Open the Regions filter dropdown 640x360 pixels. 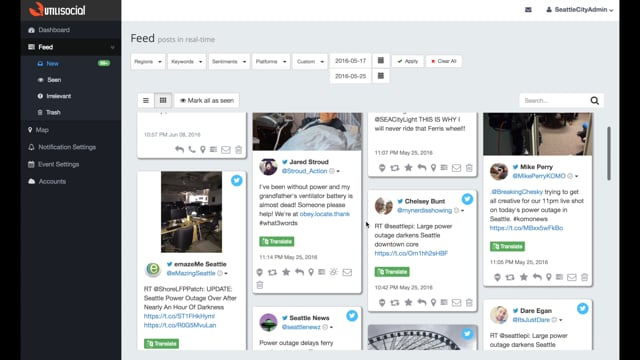click(148, 62)
